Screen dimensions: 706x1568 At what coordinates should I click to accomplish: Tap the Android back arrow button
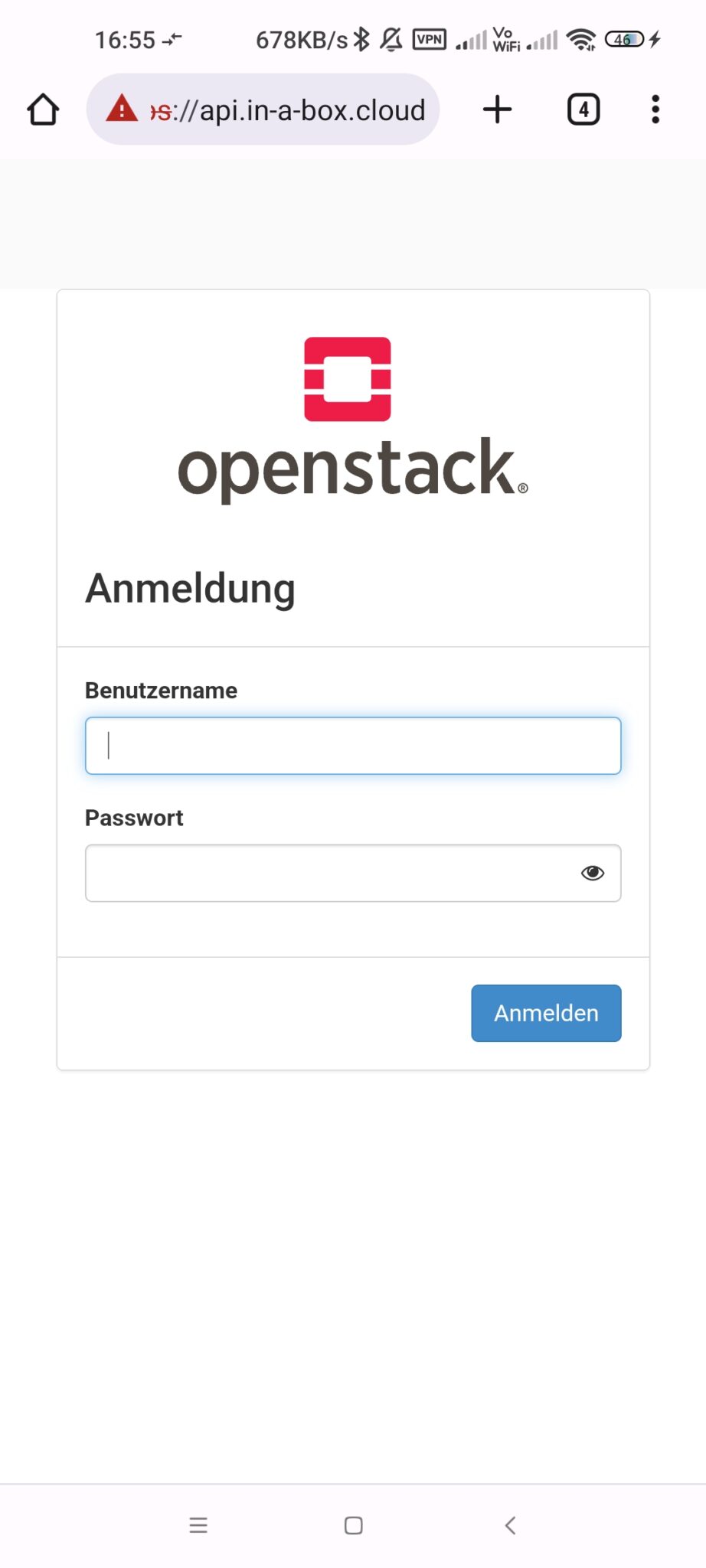tap(510, 1525)
